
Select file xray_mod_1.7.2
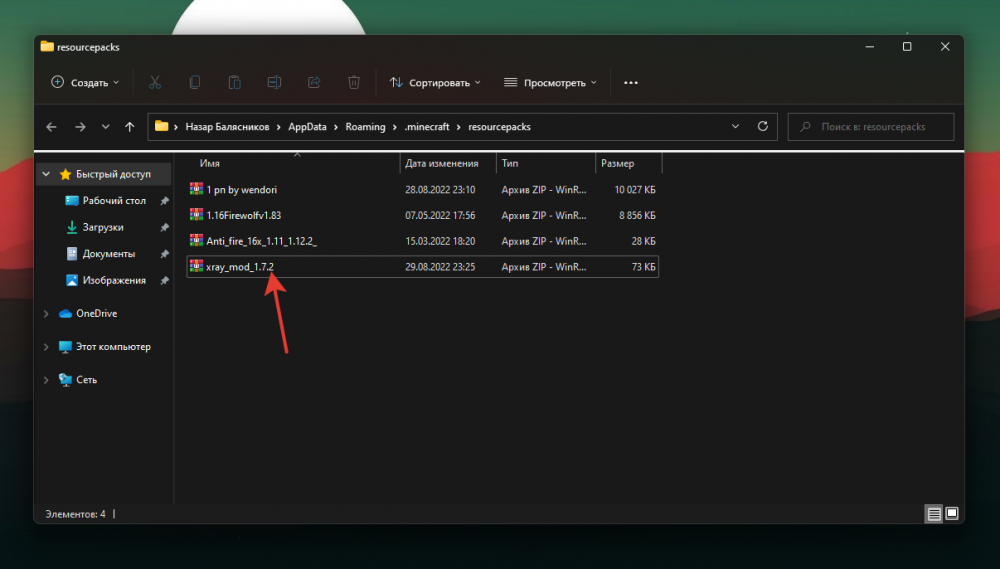pyautogui.click(x=240, y=267)
